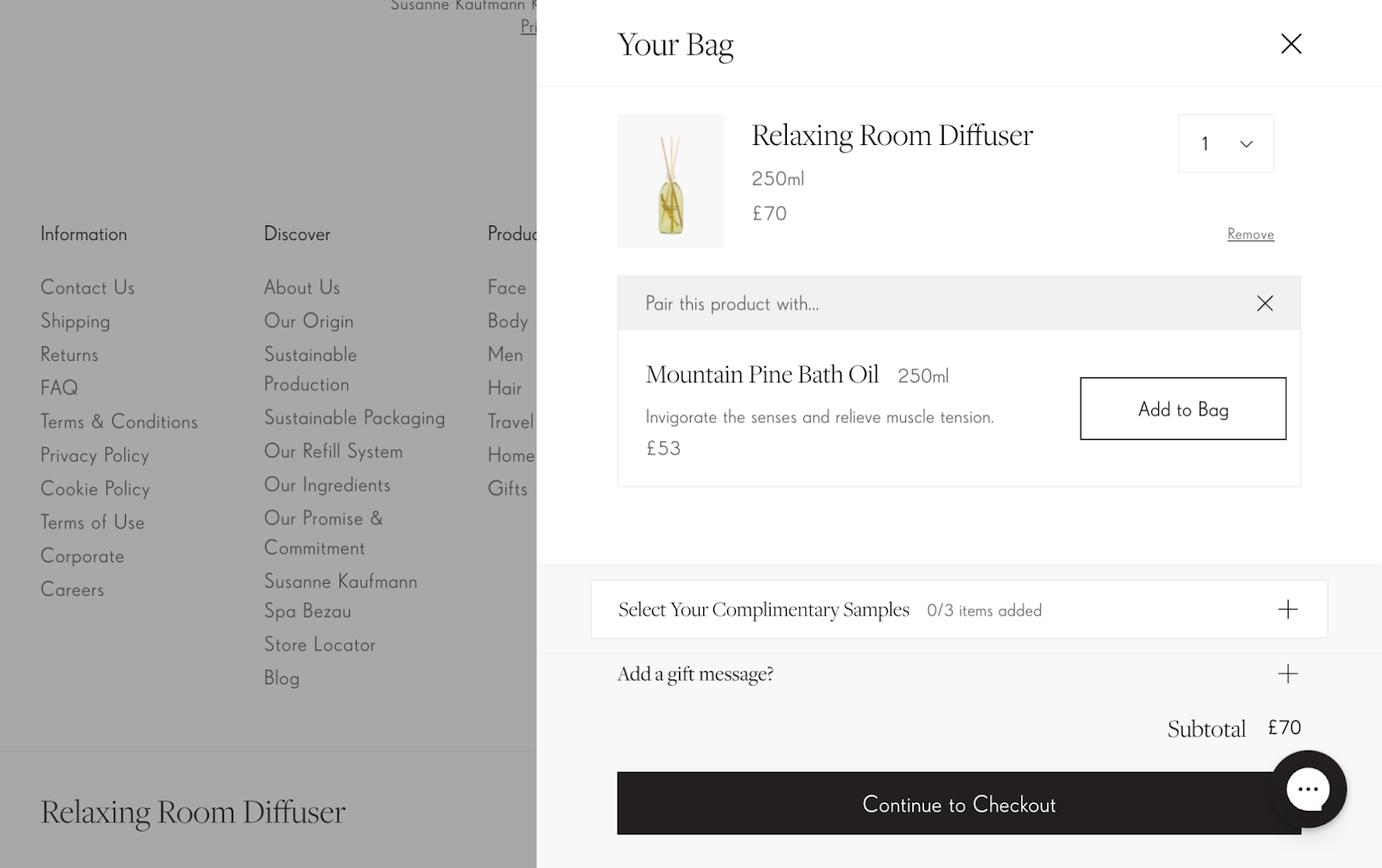Expand Add a gift message section

tap(959, 674)
